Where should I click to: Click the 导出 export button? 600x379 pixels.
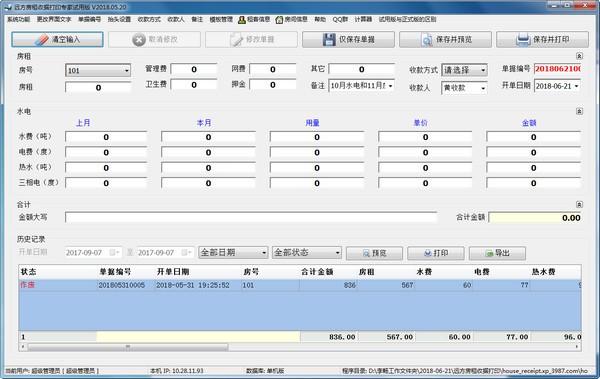pos(497,253)
